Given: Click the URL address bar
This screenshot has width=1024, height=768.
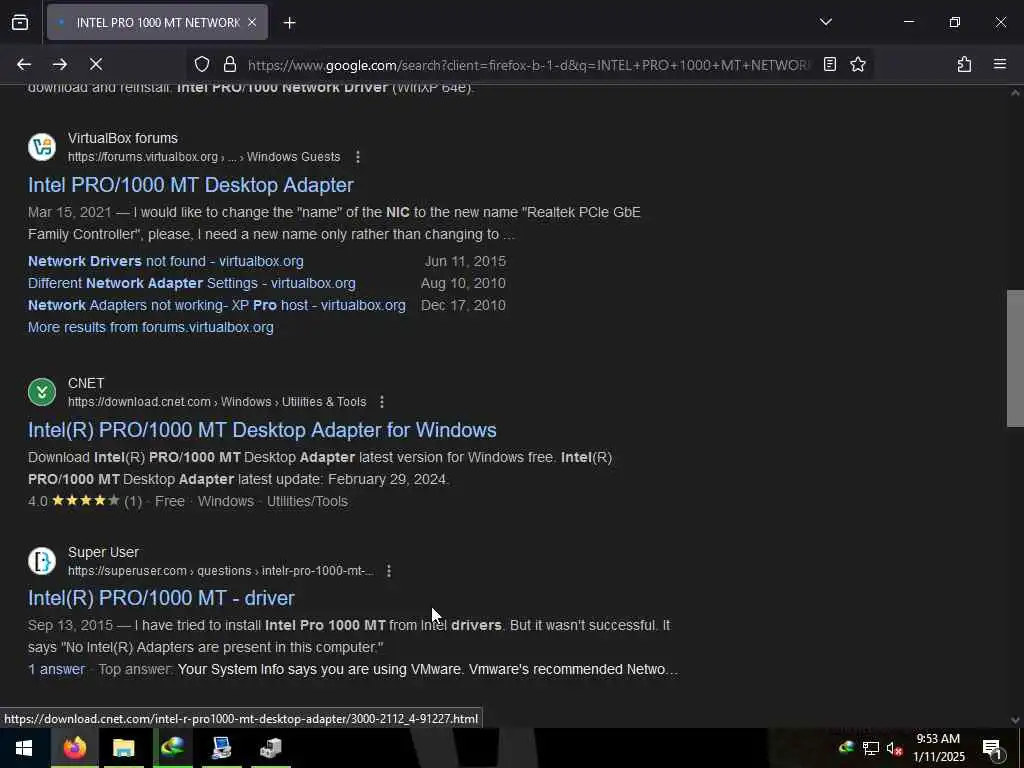Looking at the screenshot, I should point(528,65).
